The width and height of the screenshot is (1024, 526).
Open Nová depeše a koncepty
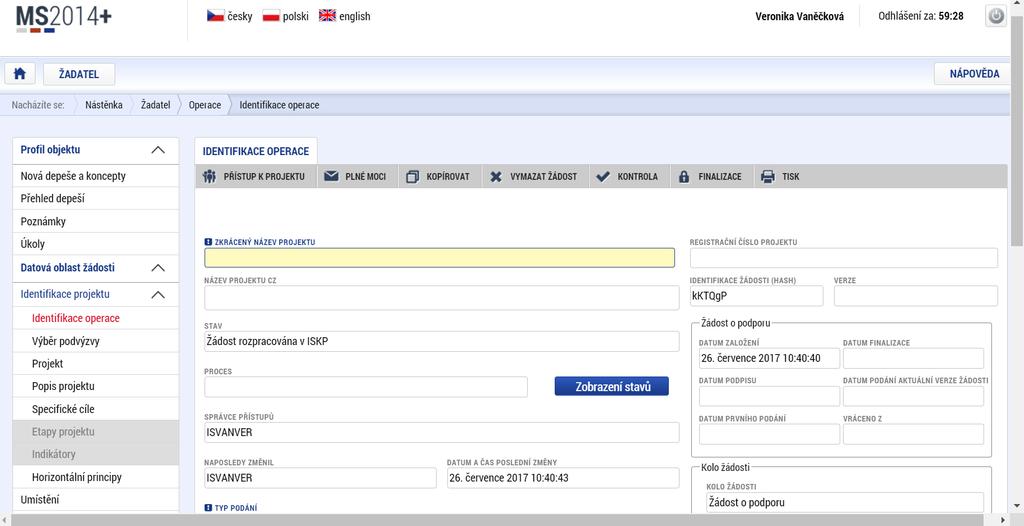(95, 176)
